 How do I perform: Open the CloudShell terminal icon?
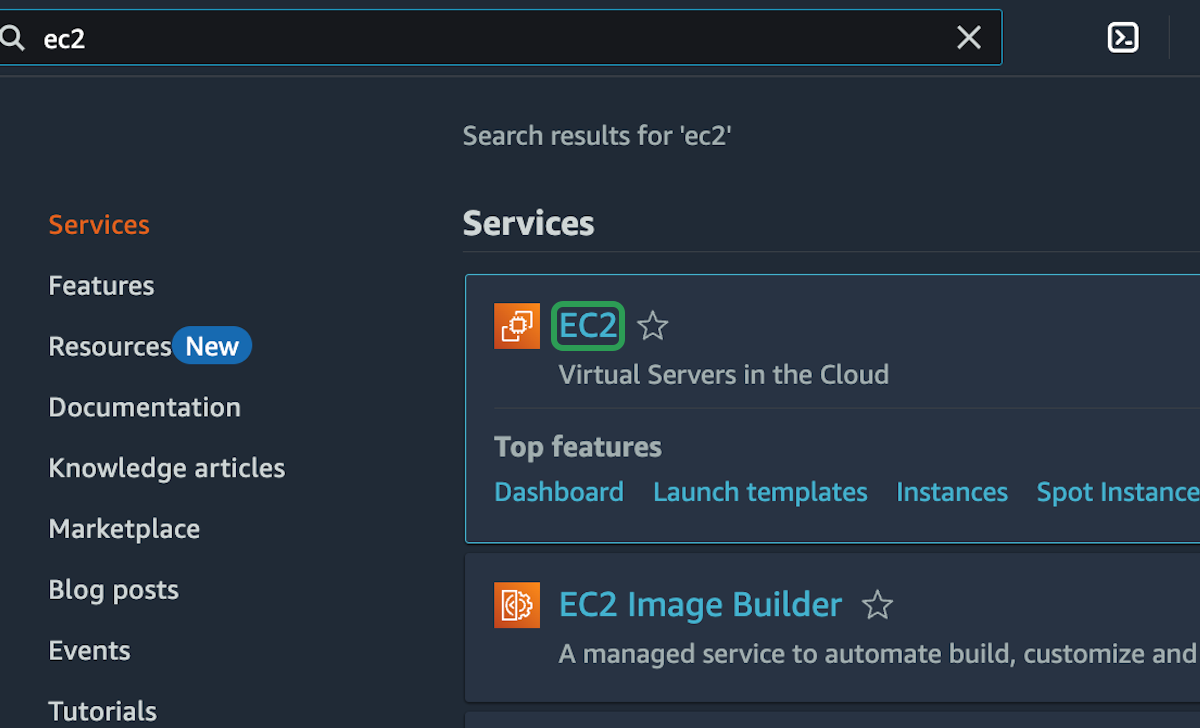pos(1123,38)
